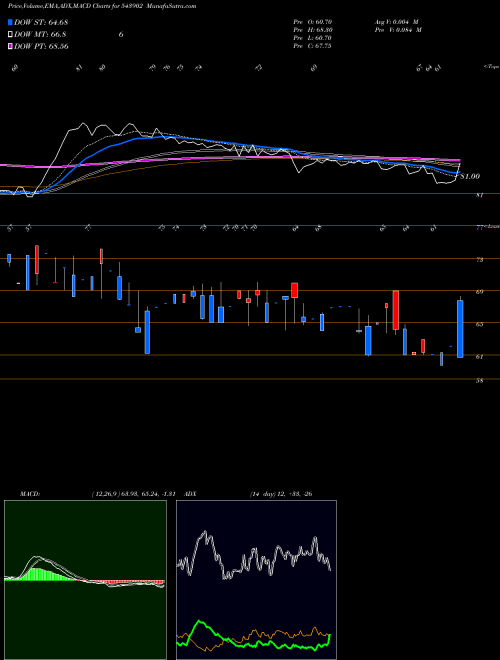Click the chart title mentioning MunafaSutra.com
This screenshot has width=500, height=660.
[102, 6]
